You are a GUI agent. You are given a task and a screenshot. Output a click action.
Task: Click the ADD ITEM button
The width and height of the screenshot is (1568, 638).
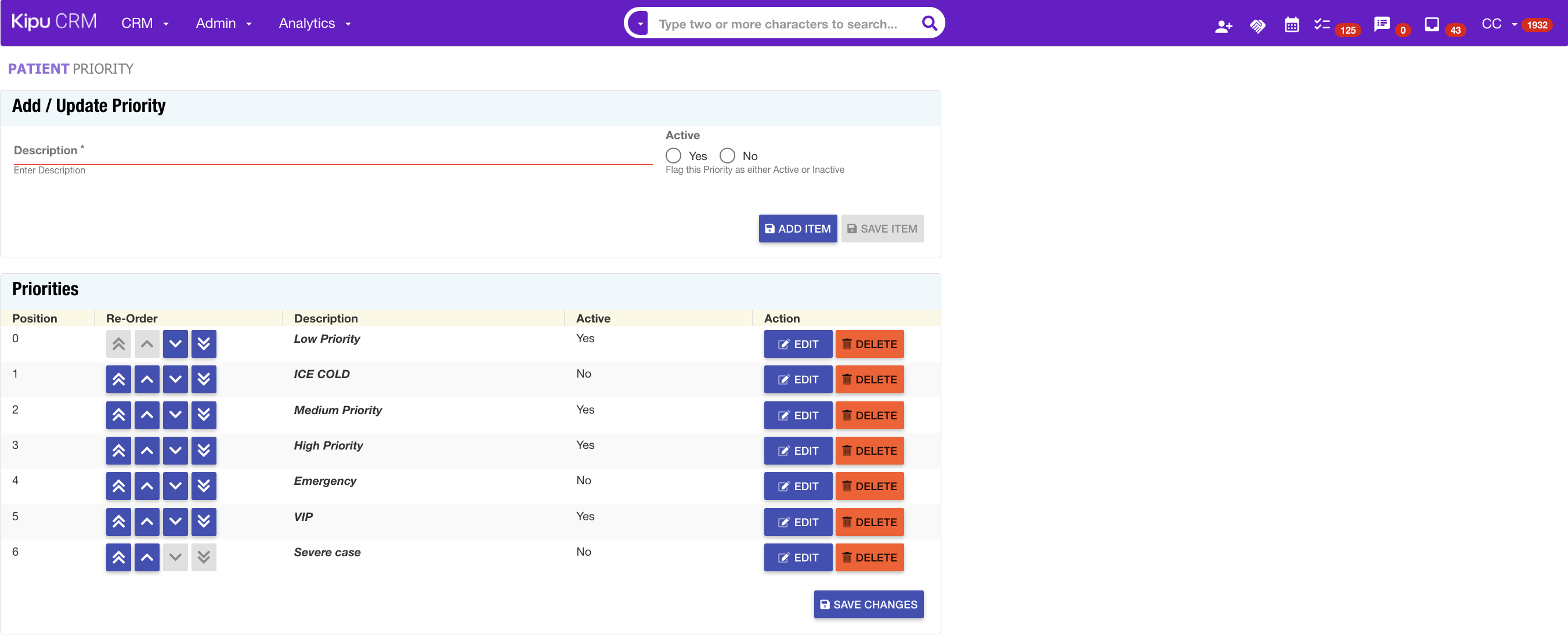(797, 229)
